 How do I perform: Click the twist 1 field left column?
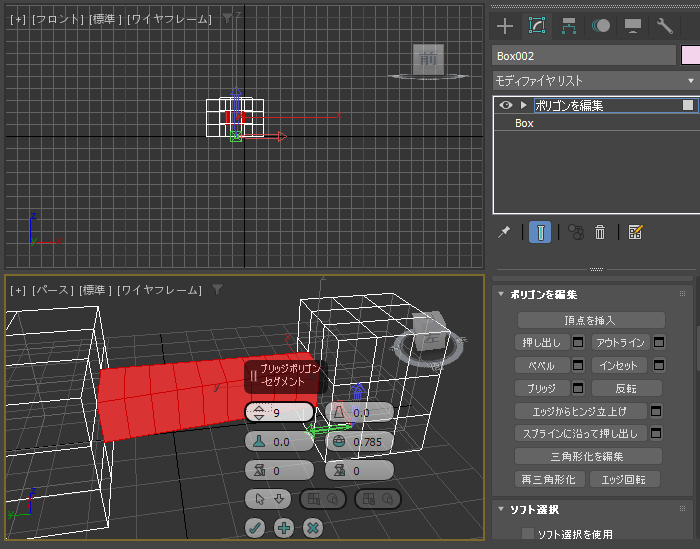279,471
